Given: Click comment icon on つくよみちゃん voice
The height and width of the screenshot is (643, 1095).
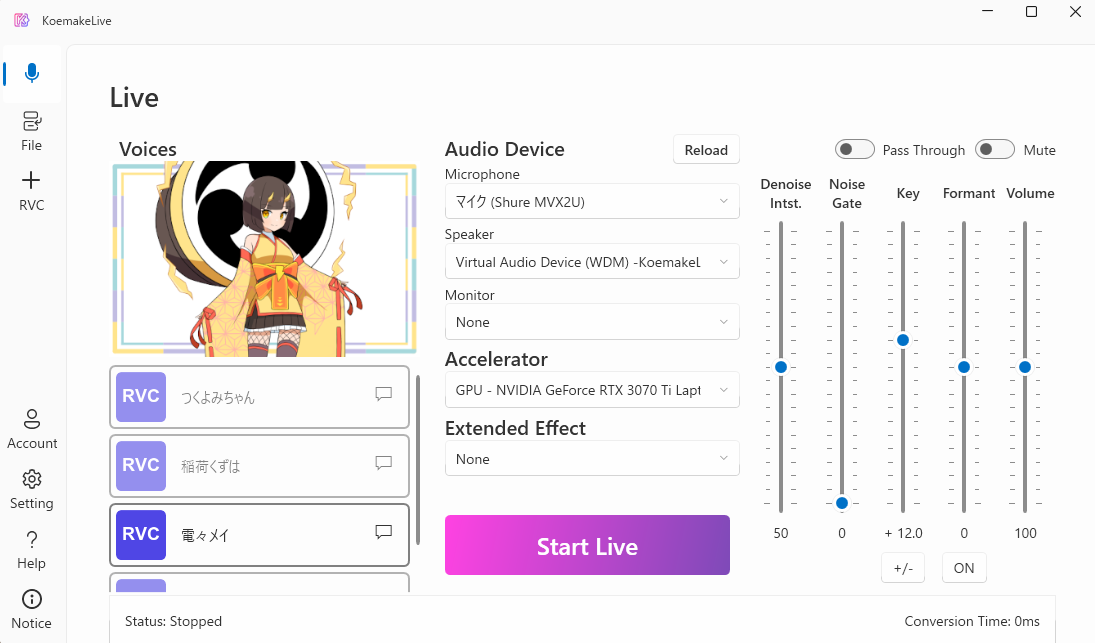Looking at the screenshot, I should (x=383, y=394).
